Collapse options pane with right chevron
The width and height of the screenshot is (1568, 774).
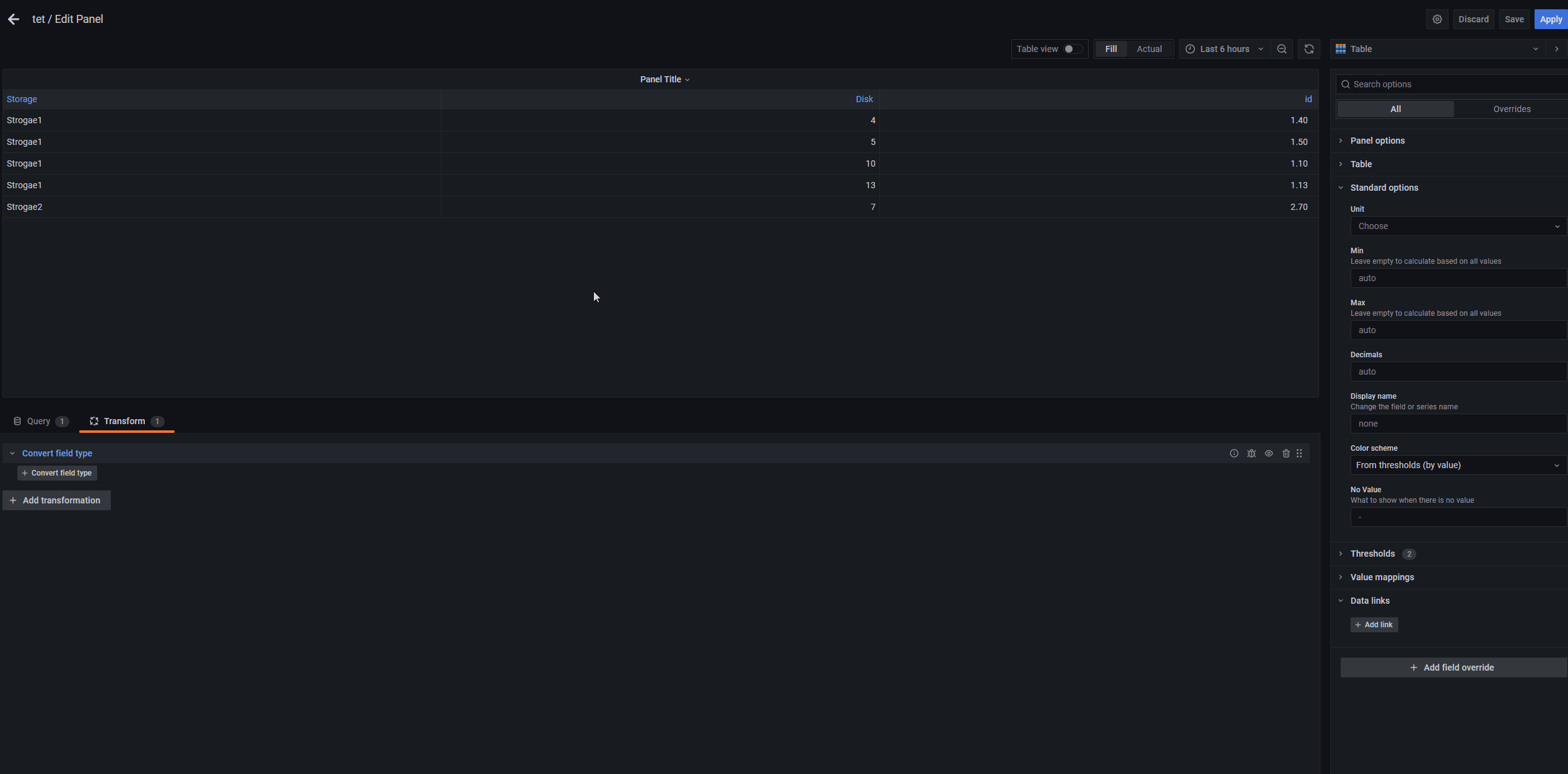click(1557, 49)
